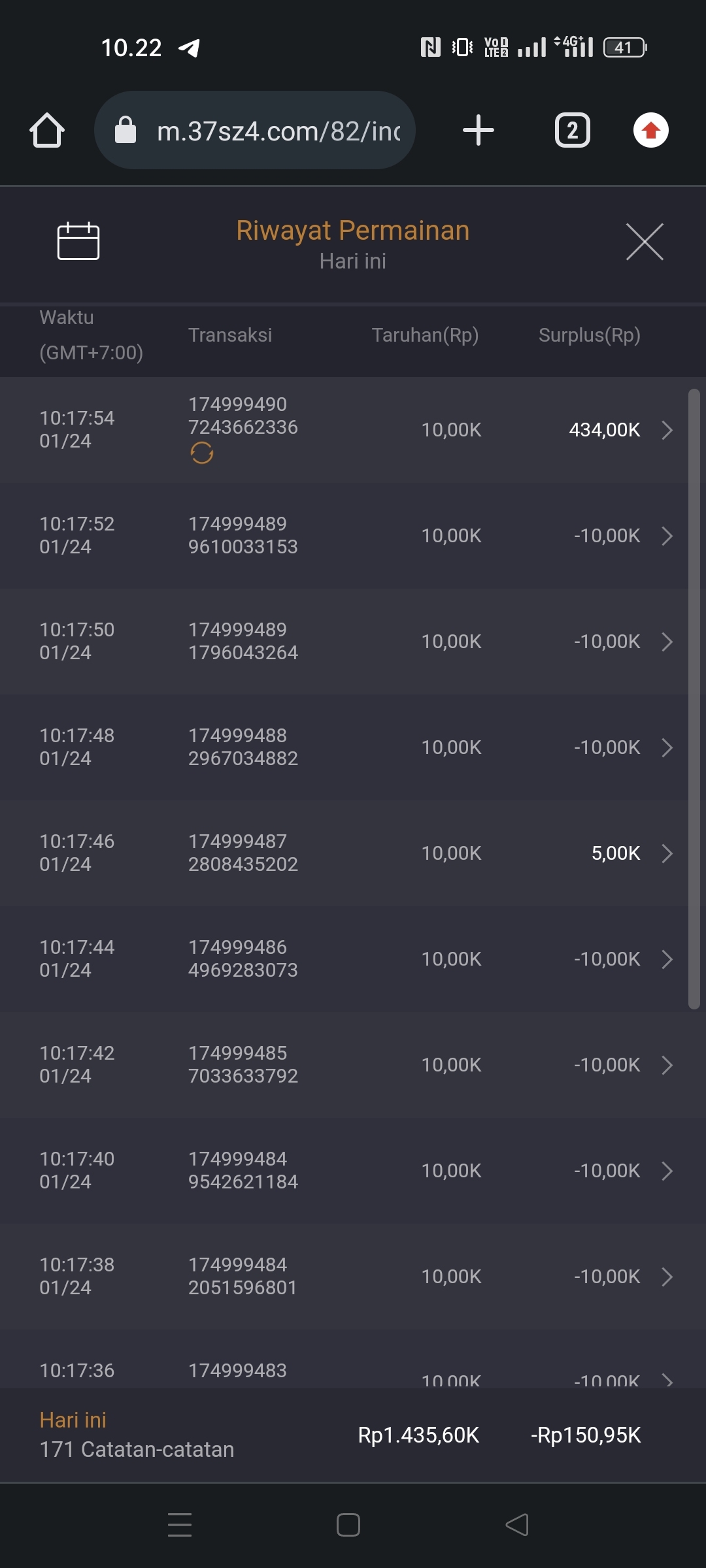The height and width of the screenshot is (1568, 706).
Task: Expand the 10:17:52 transaction row chevron
Action: point(667,536)
